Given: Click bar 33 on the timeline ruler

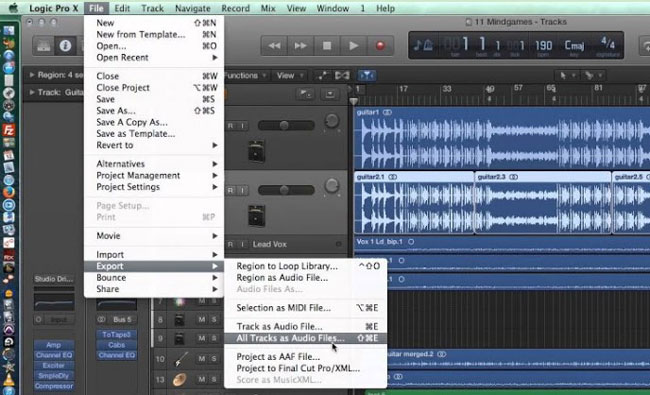Looking at the screenshot, I should 447,89.
